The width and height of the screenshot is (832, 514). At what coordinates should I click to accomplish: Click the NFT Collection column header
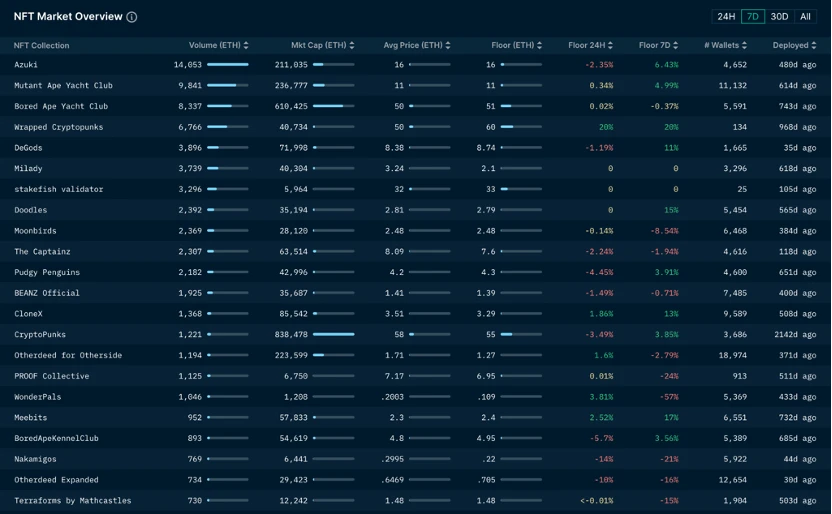tap(41, 46)
